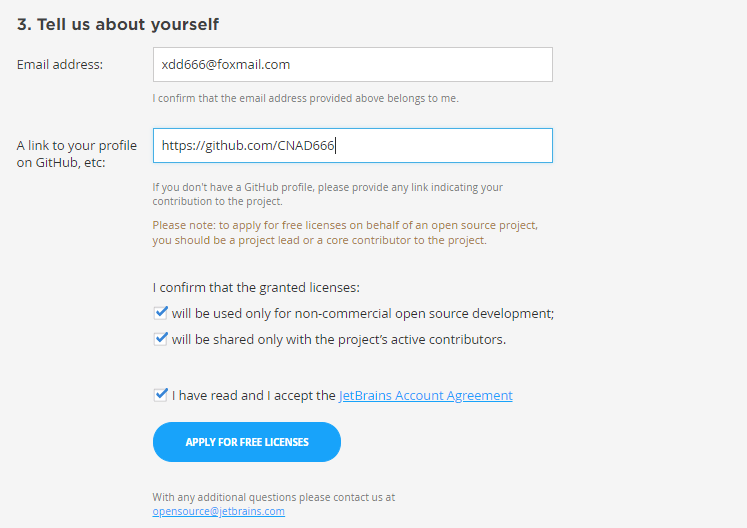
Task: Click the 'If you don't have a GitHub profile' hint
Action: click(x=327, y=194)
